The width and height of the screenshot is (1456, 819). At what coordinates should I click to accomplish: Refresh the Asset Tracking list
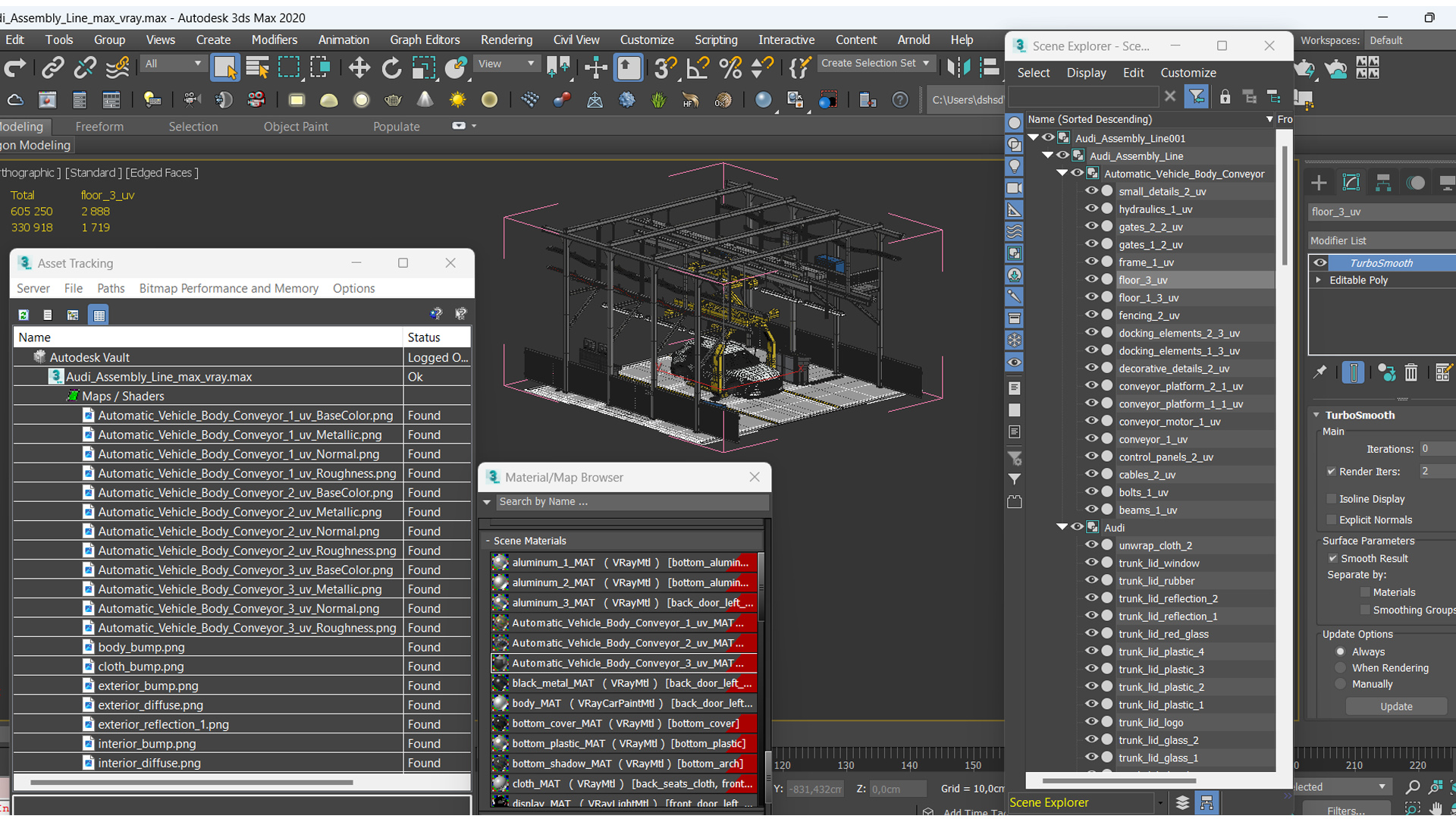24,315
